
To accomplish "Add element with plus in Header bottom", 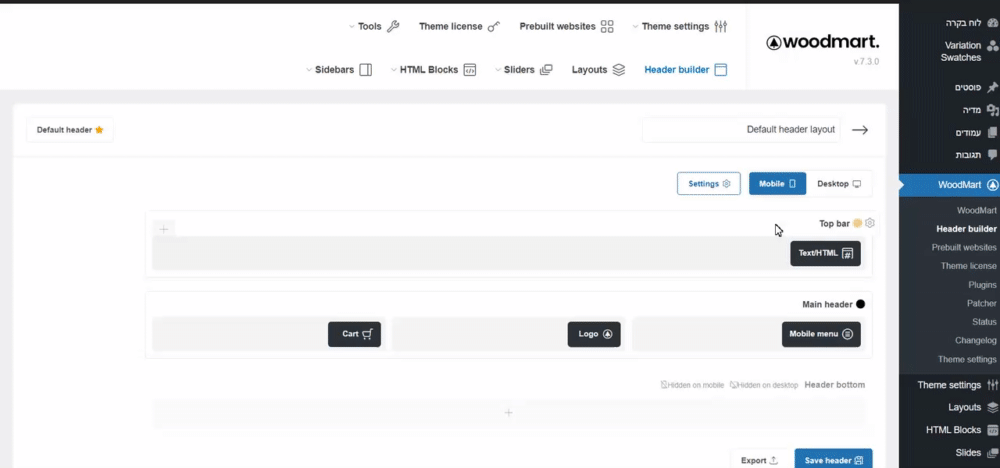I will click(509, 413).
